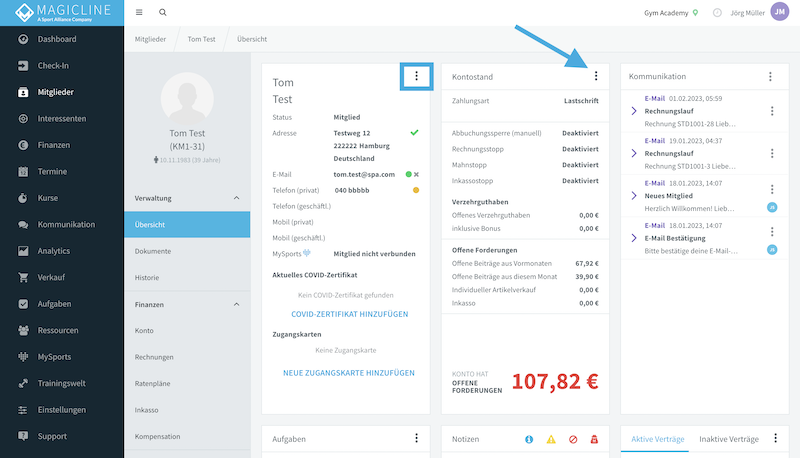Click the yellow warning icon in Notizen
Screen dimensions: 800x458
[551, 439]
